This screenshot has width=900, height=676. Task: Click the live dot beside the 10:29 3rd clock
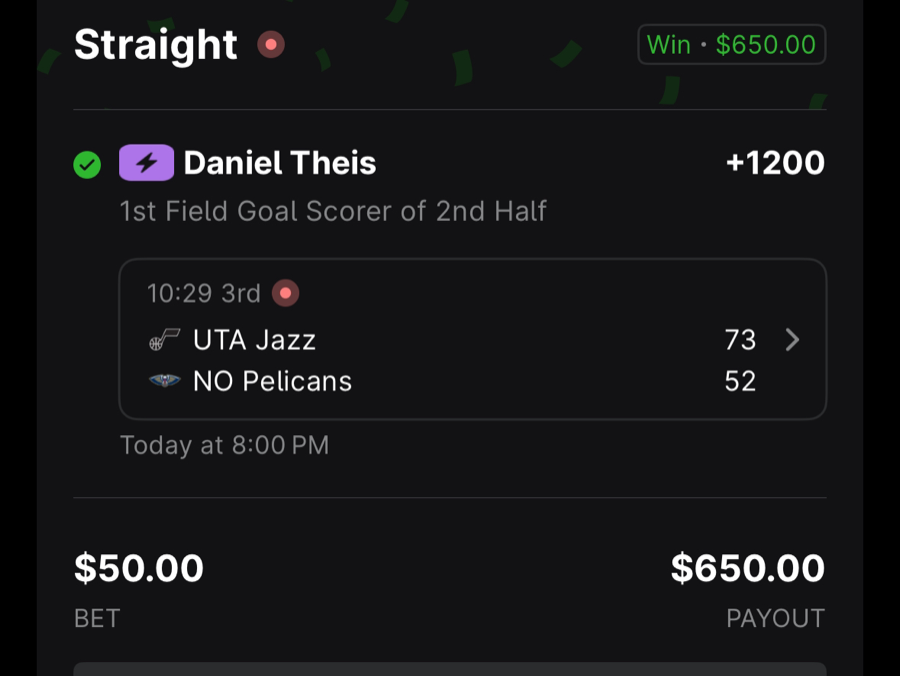285,293
